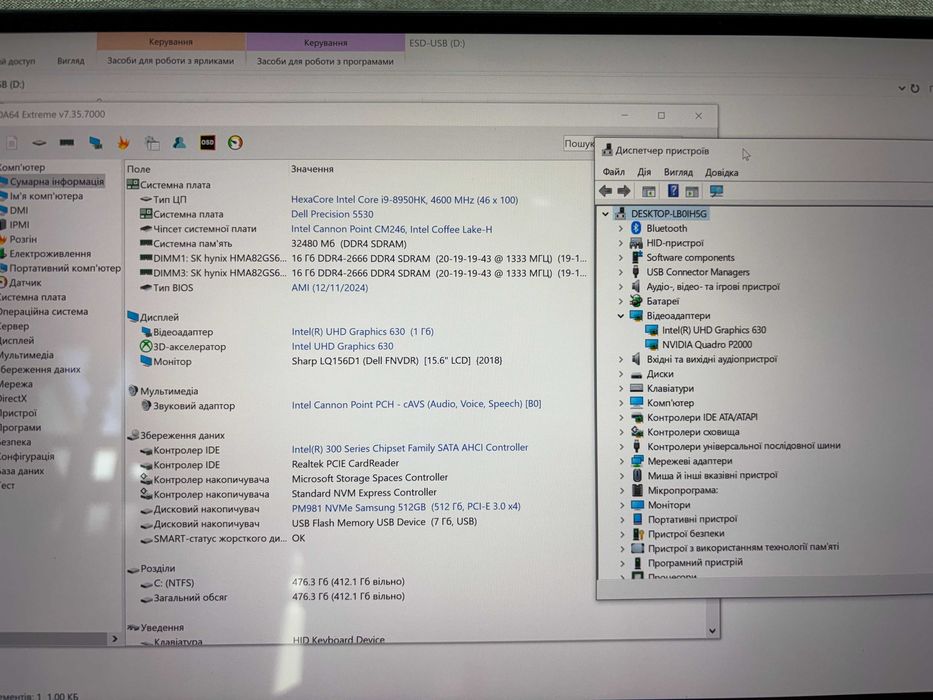The height and width of the screenshot is (700, 933).
Task: Open PM981 NVMe Samsung 512GB link
Action: tap(406, 507)
